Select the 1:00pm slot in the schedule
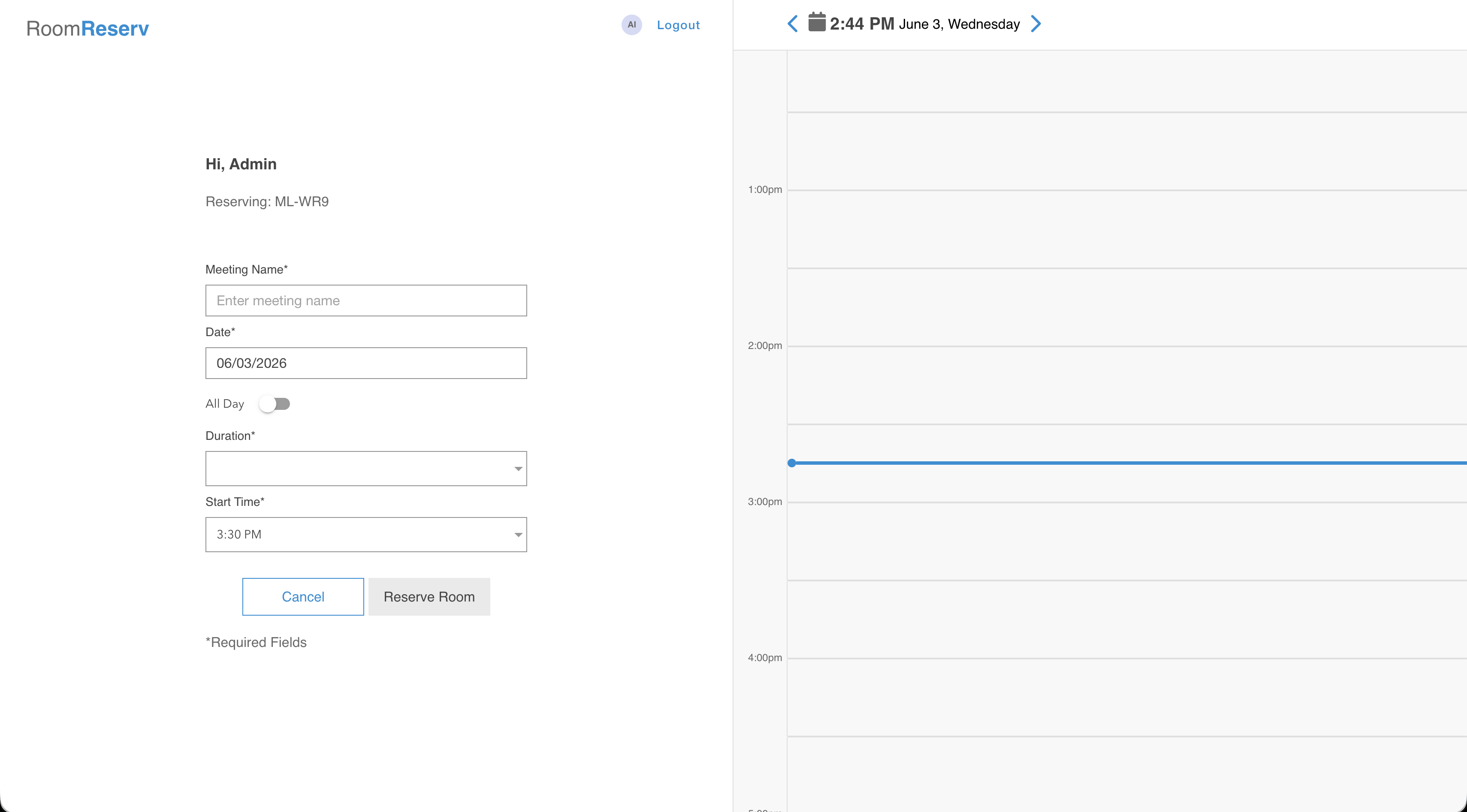The image size is (1467, 812). (1126, 229)
